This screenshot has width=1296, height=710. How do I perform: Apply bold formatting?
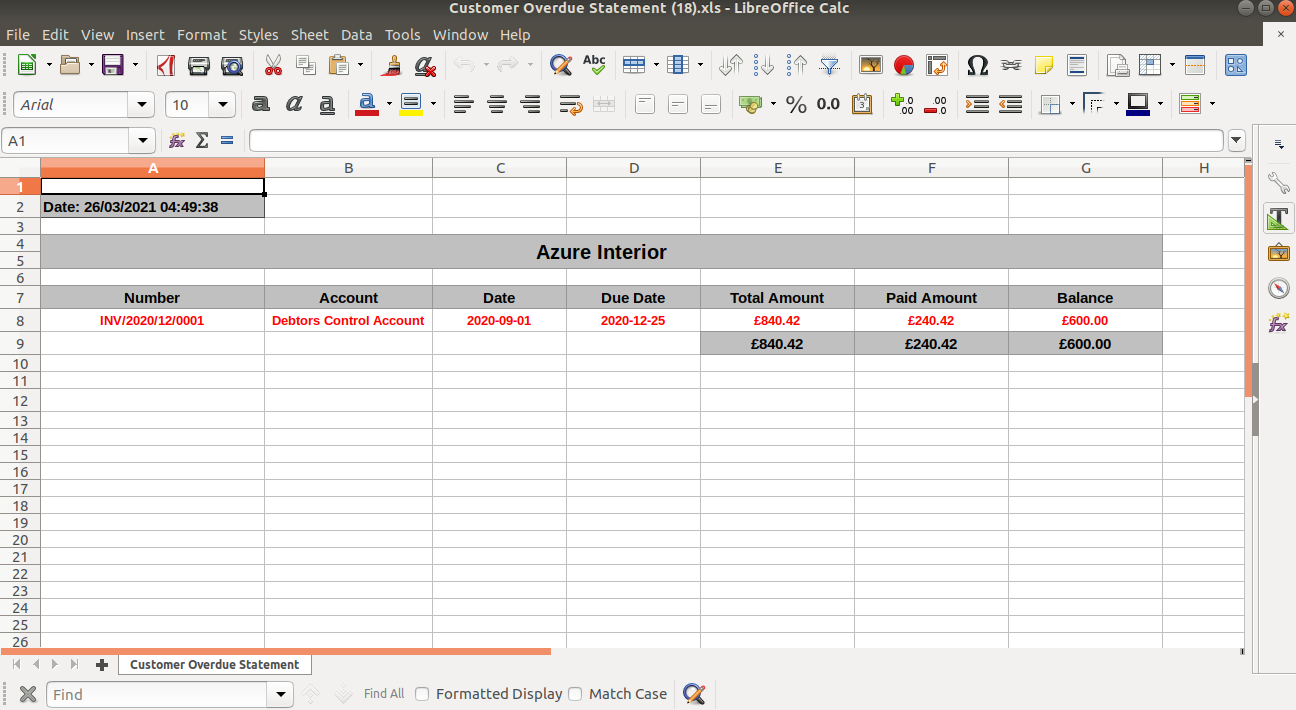(261, 104)
